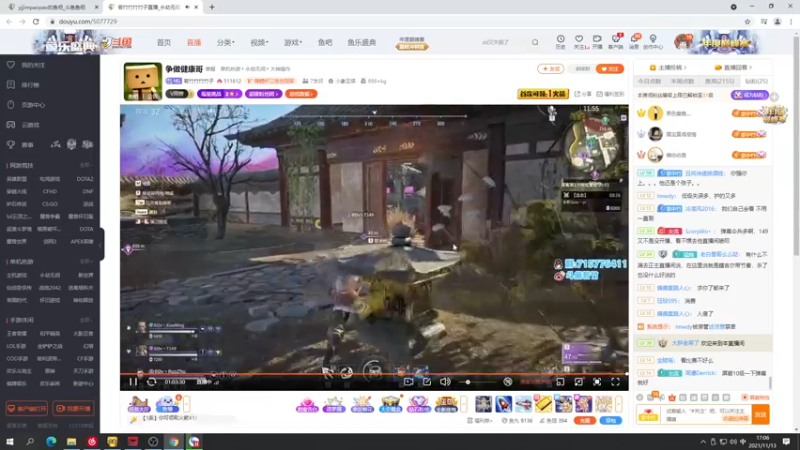Expand 分类 dropdown in navigation
The image size is (800, 450).
[x=226, y=42]
